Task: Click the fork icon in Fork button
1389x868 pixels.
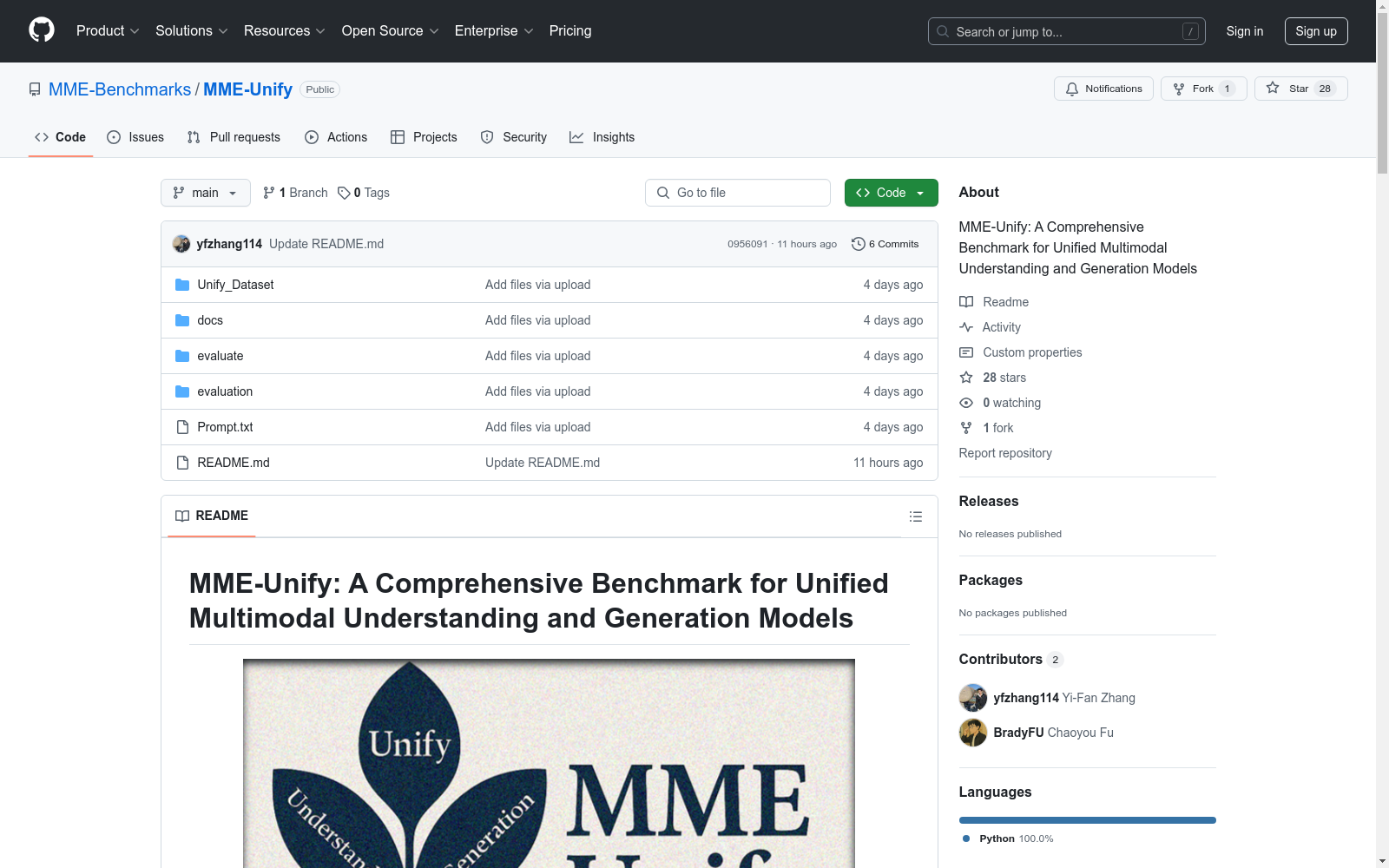Action: pos(1179,89)
